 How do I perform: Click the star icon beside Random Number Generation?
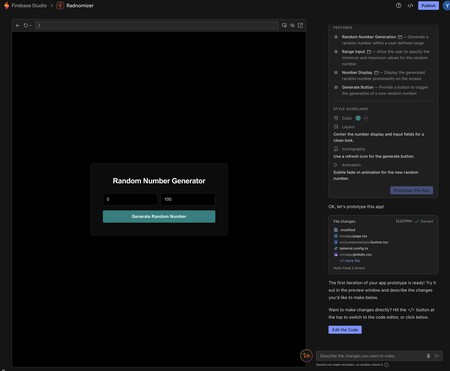tap(336, 37)
